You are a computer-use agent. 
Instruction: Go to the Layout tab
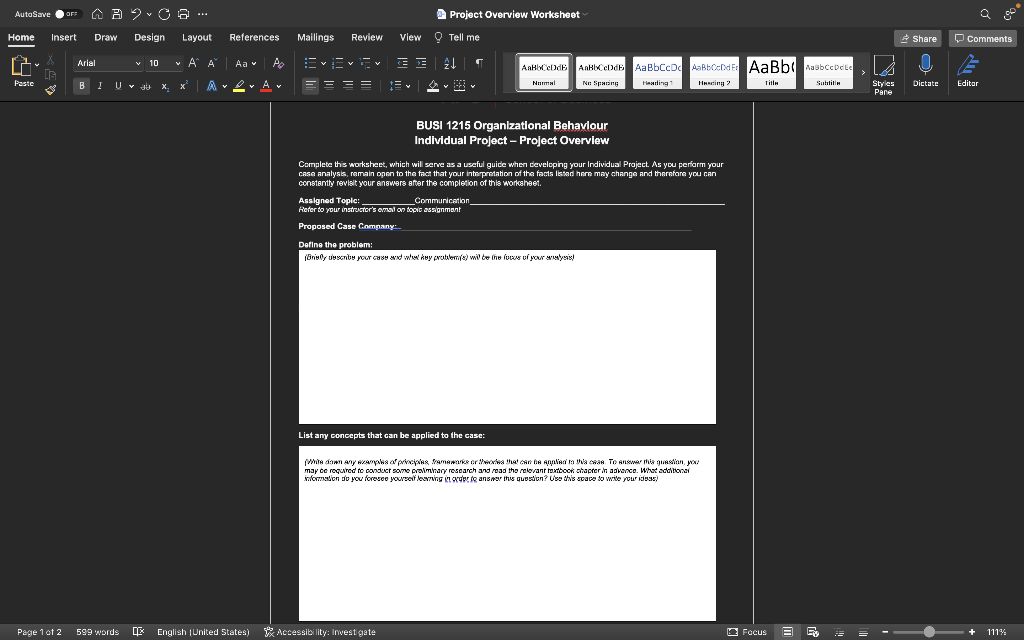[197, 37]
